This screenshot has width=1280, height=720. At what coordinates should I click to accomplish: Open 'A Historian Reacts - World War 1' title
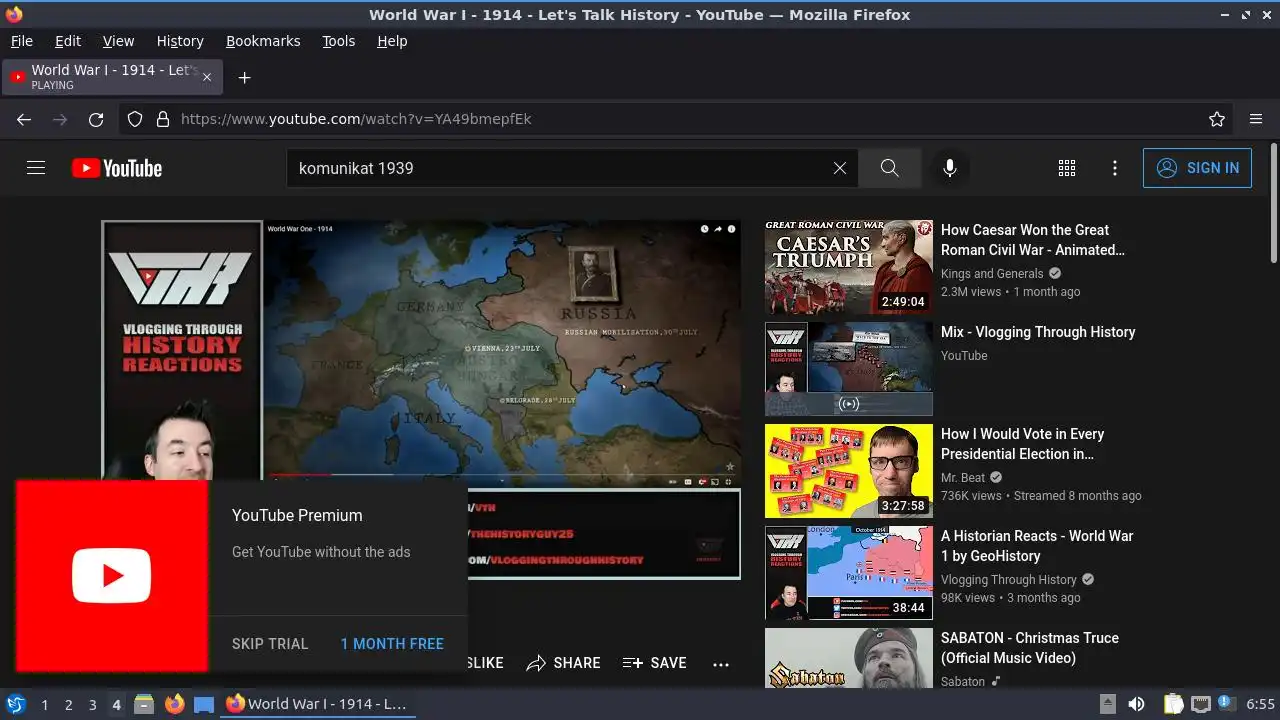pyautogui.click(x=1037, y=546)
